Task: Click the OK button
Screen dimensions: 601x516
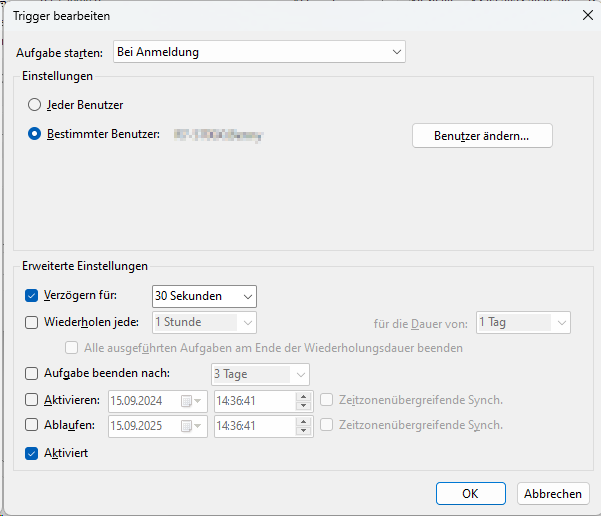Action: pyautogui.click(x=470, y=494)
